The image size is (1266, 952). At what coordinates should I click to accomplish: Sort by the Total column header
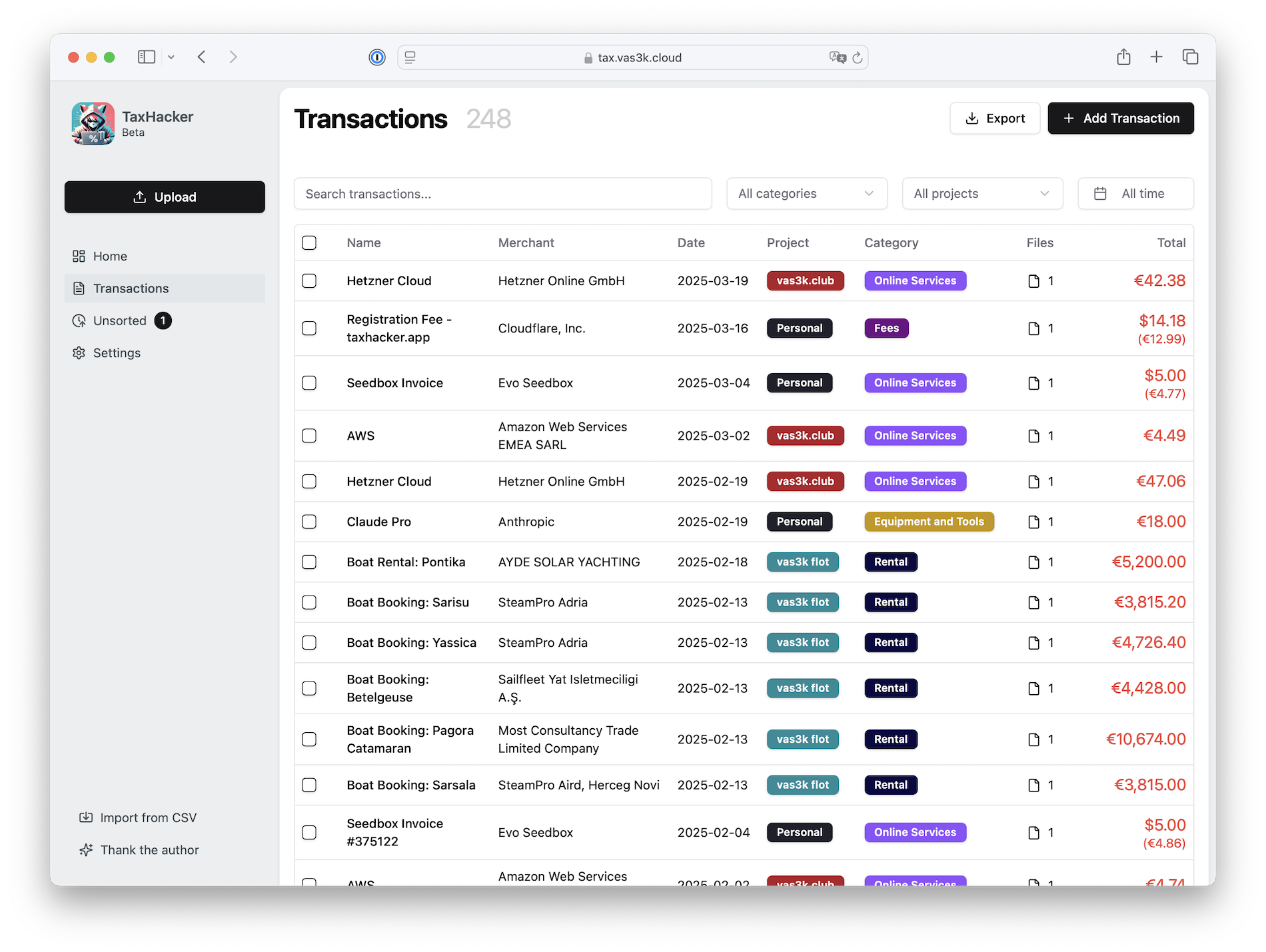[1171, 243]
